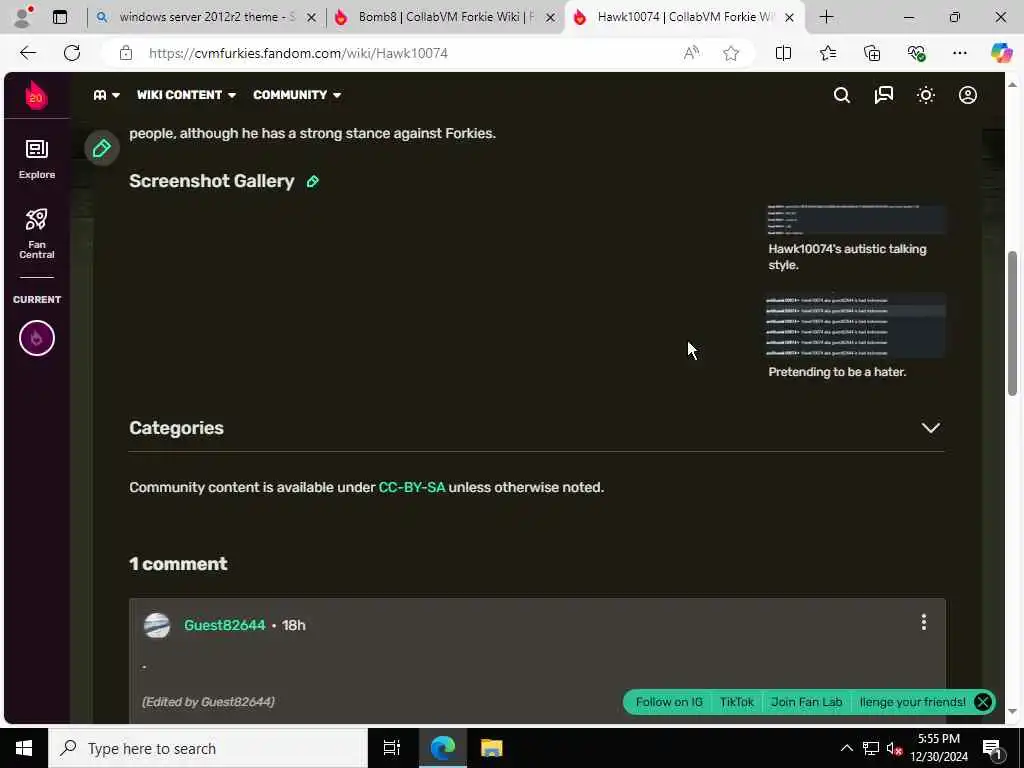Open the Favorites list icon
The image size is (1024, 768).
point(827,53)
